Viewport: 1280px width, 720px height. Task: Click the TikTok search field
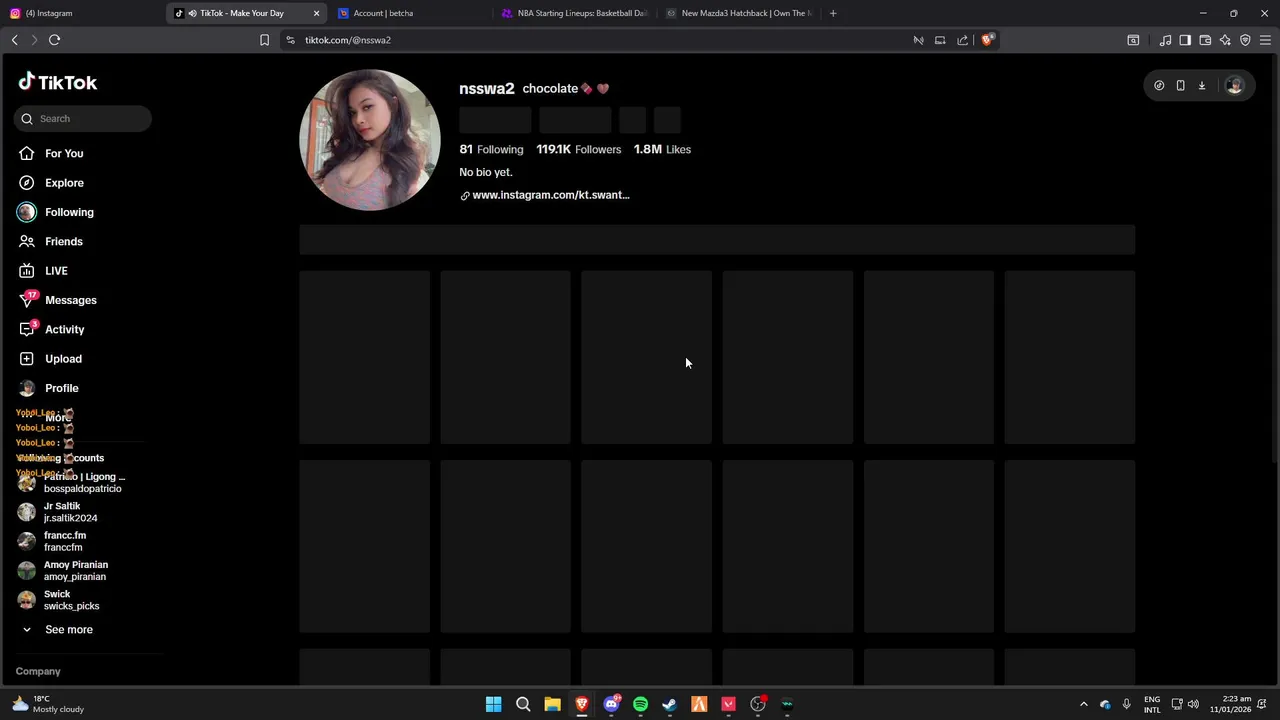click(83, 118)
